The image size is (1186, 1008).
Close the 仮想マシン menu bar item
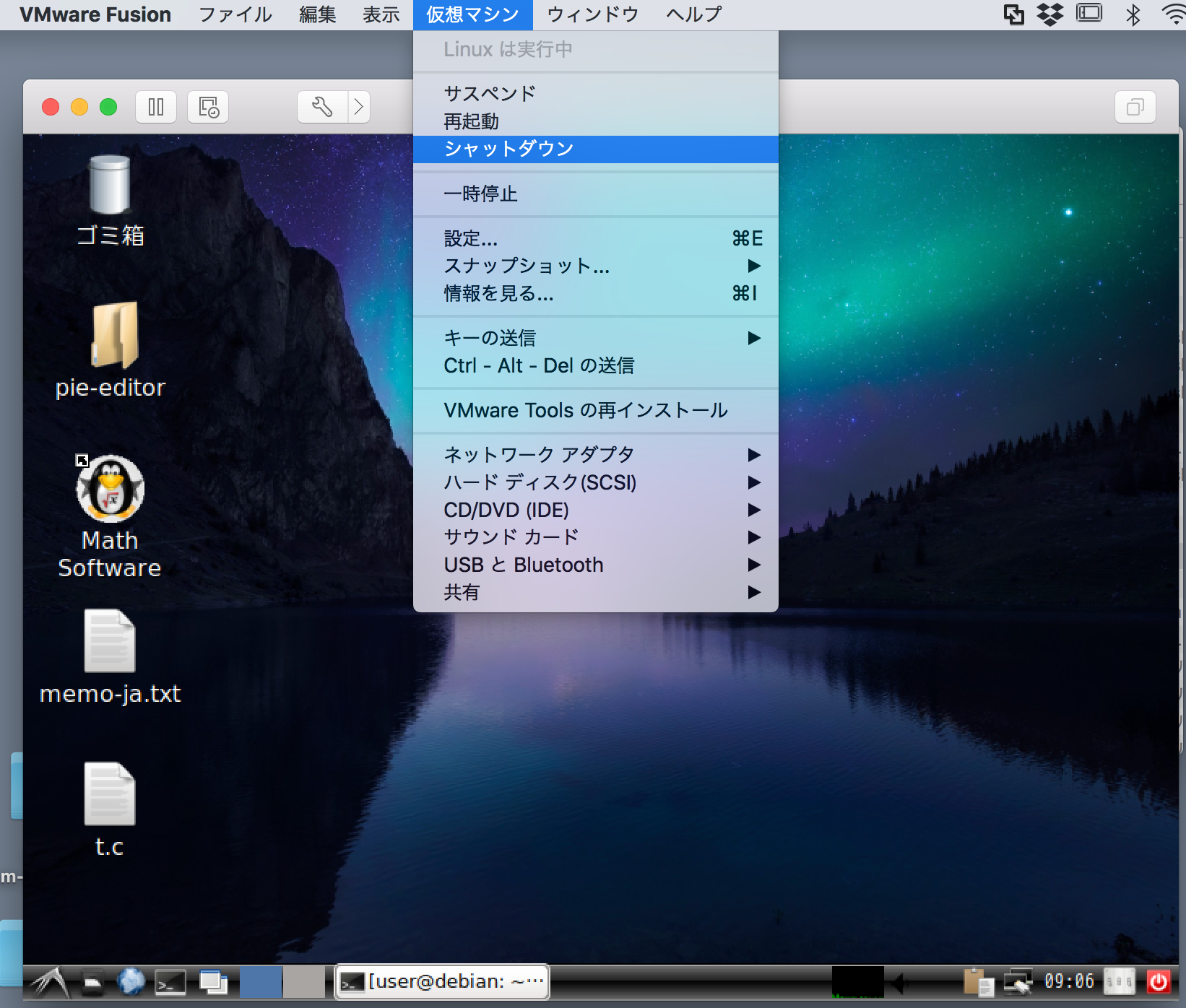(x=472, y=14)
